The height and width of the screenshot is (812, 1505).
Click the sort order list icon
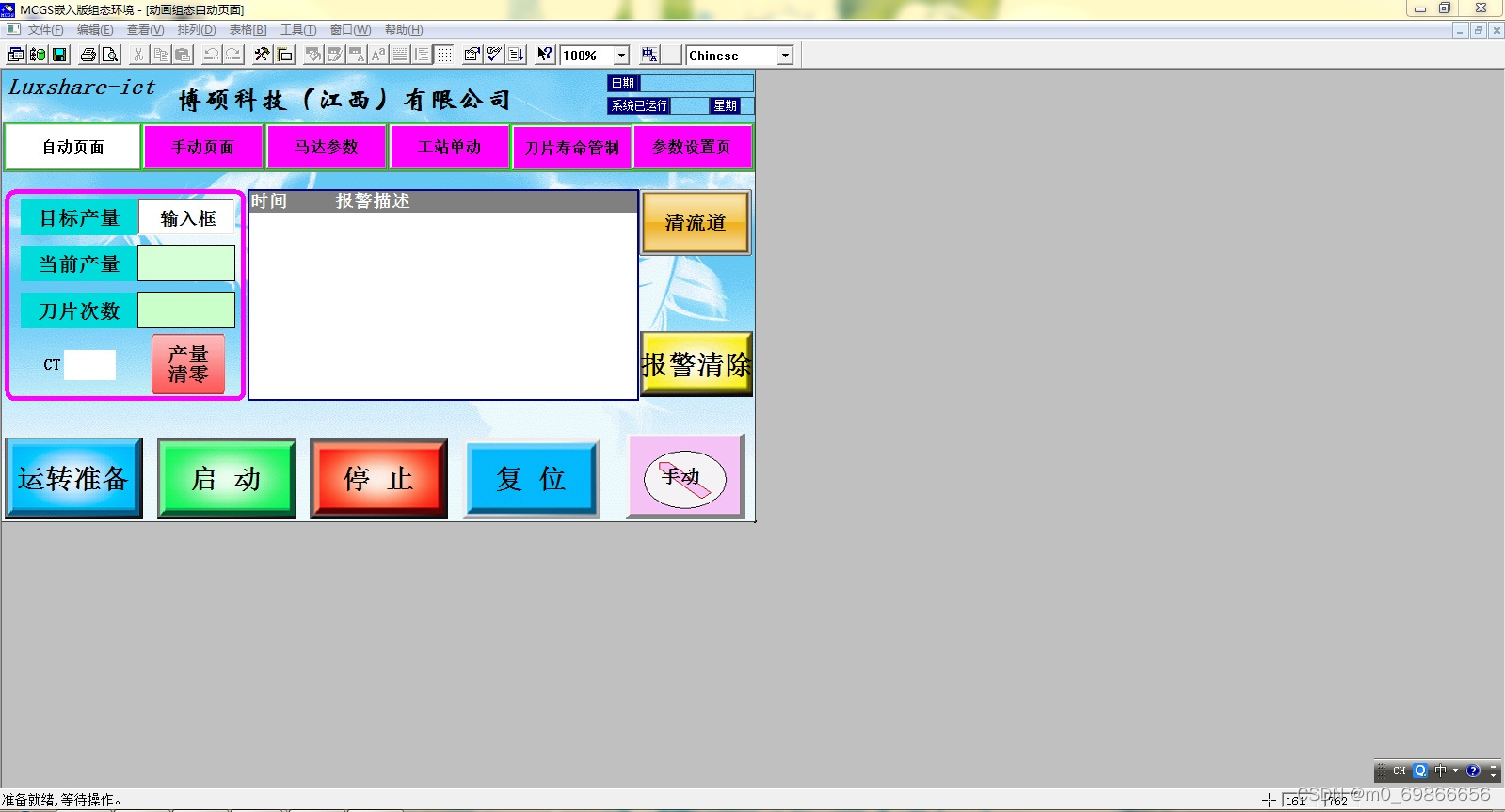pyautogui.click(x=517, y=55)
